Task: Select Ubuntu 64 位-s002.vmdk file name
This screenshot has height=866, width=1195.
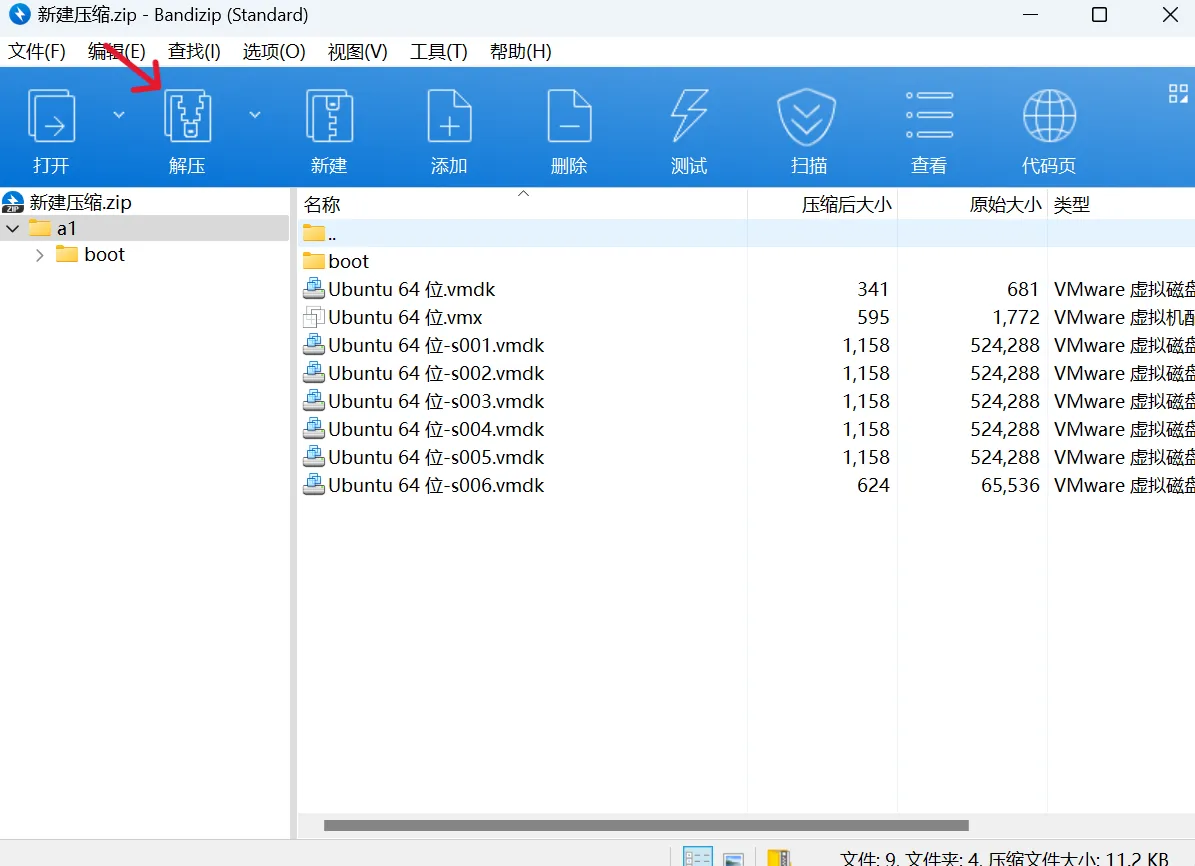Action: click(436, 374)
